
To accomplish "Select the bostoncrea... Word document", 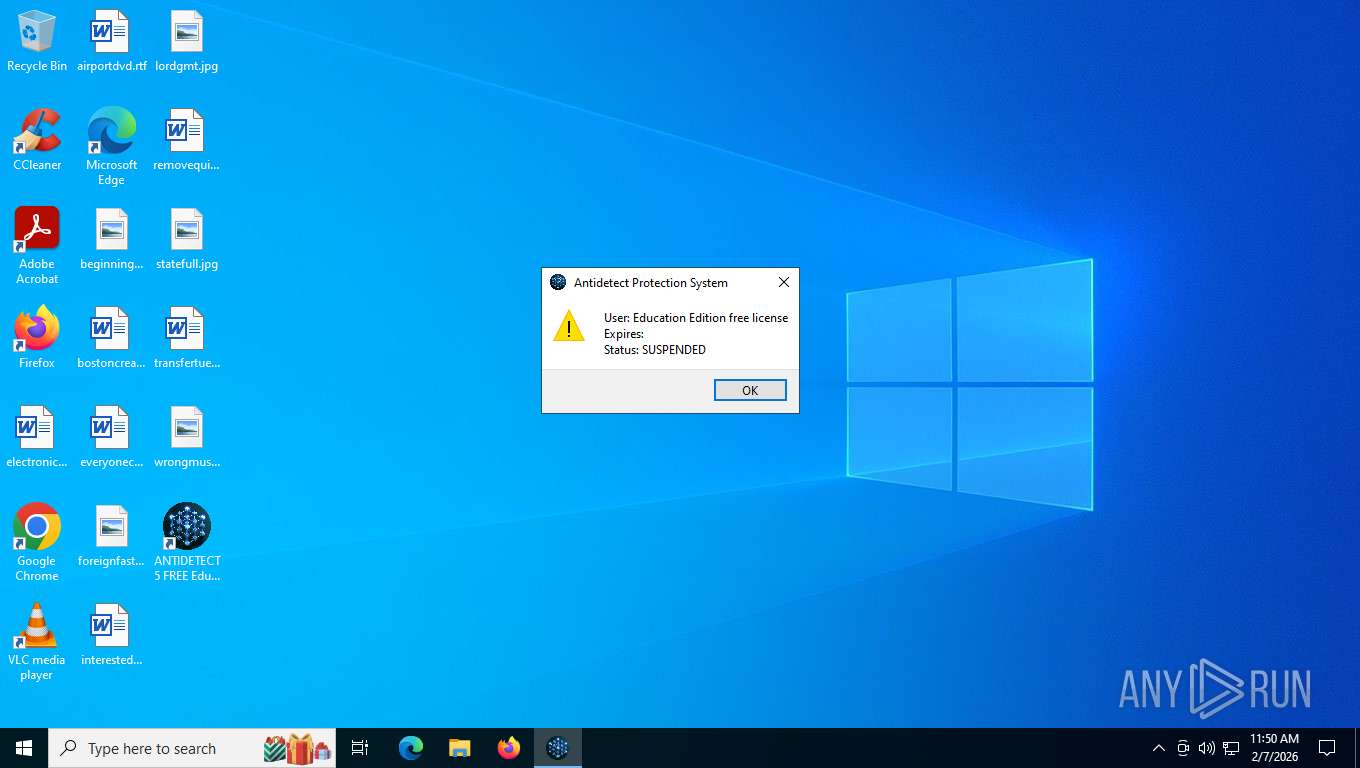I will click(111, 338).
